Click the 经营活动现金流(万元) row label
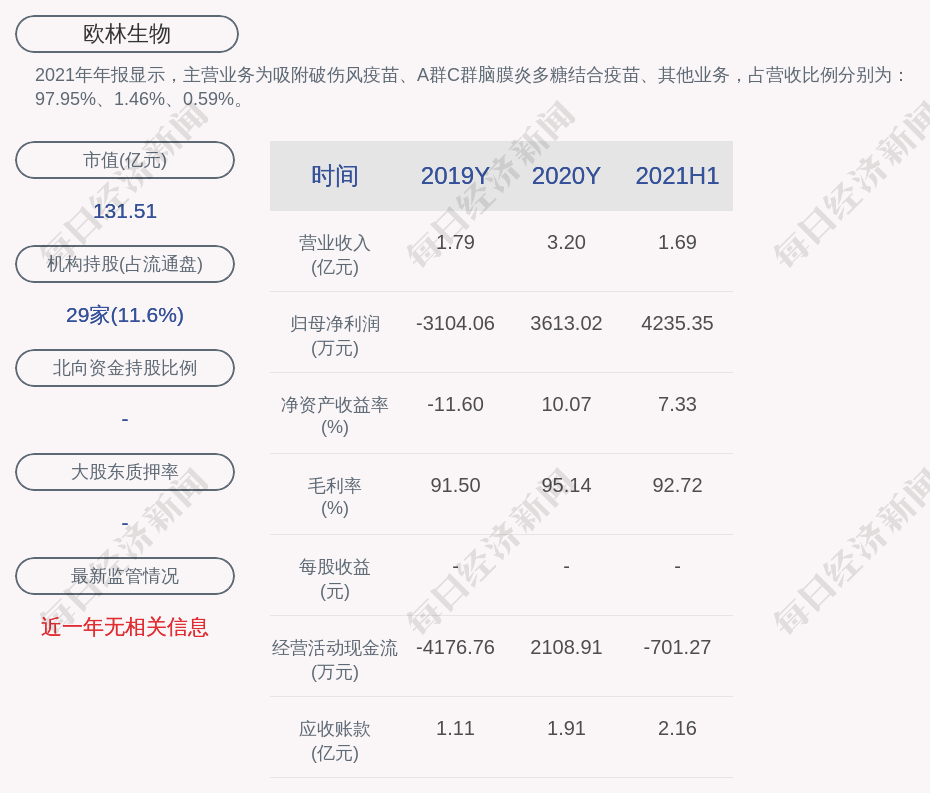Image resolution: width=930 pixels, height=793 pixels. coord(335,660)
